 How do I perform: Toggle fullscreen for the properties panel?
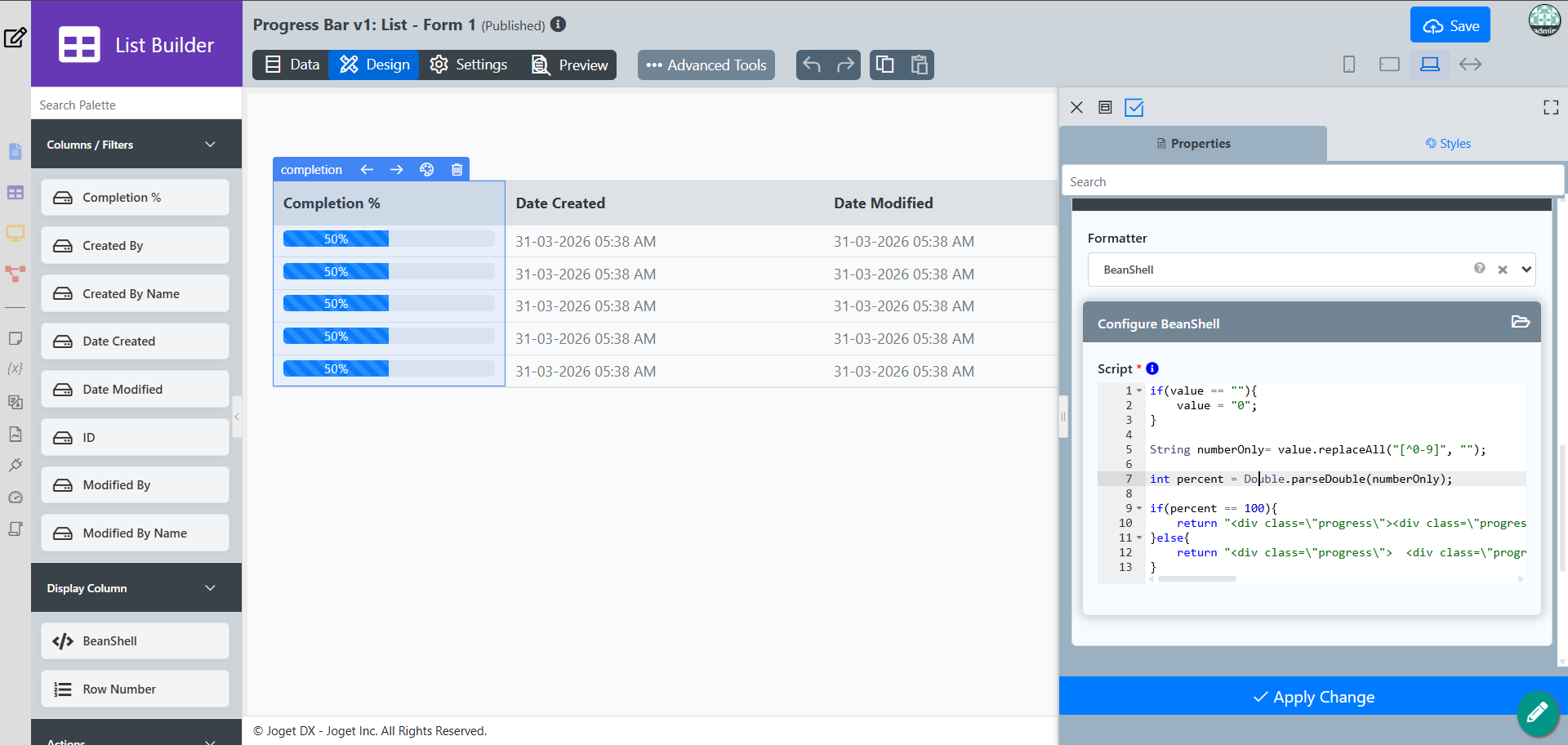[1551, 108]
